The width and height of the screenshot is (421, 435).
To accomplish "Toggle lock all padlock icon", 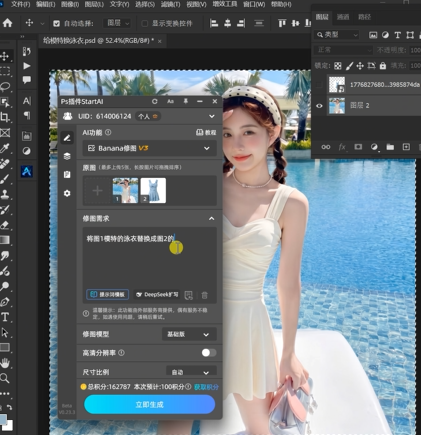I will tap(383, 66).
